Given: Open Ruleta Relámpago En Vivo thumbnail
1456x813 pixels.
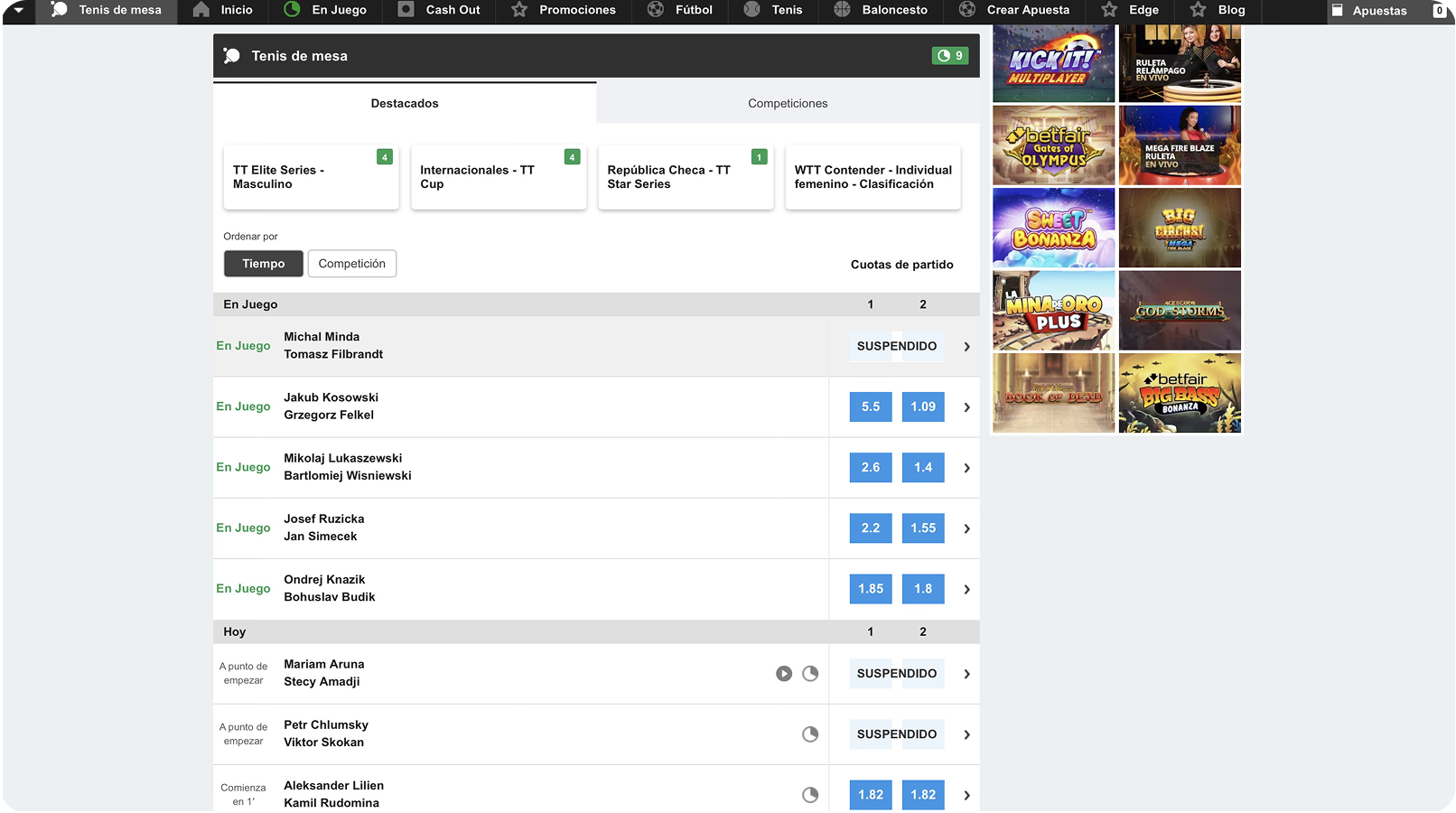Looking at the screenshot, I should (x=1180, y=62).
